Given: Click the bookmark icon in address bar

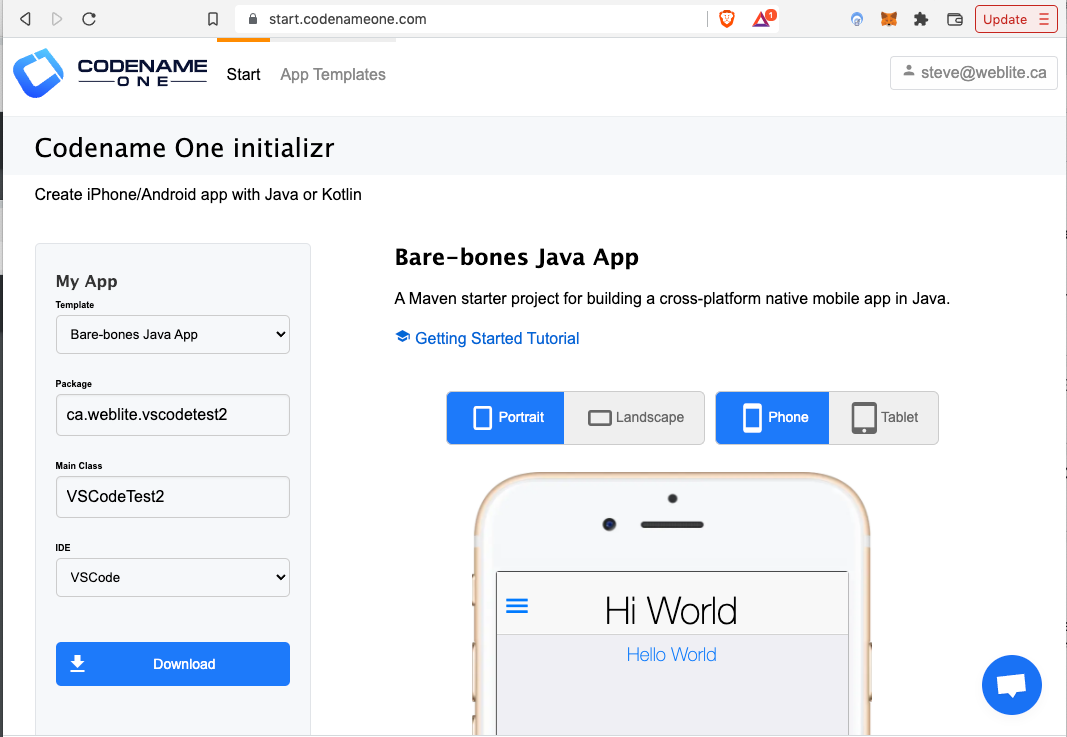Looking at the screenshot, I should pos(212,19).
